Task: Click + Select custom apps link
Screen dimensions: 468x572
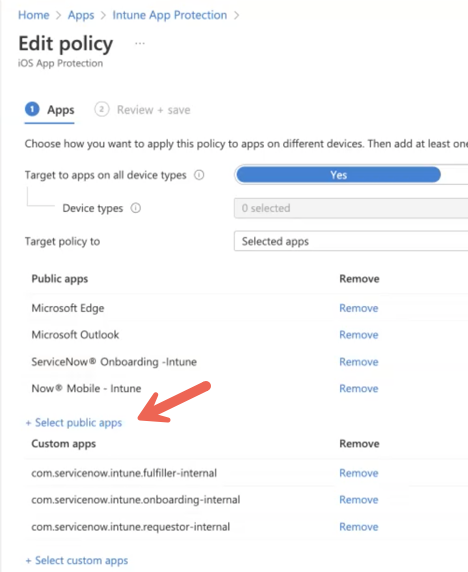Action: click(77, 561)
